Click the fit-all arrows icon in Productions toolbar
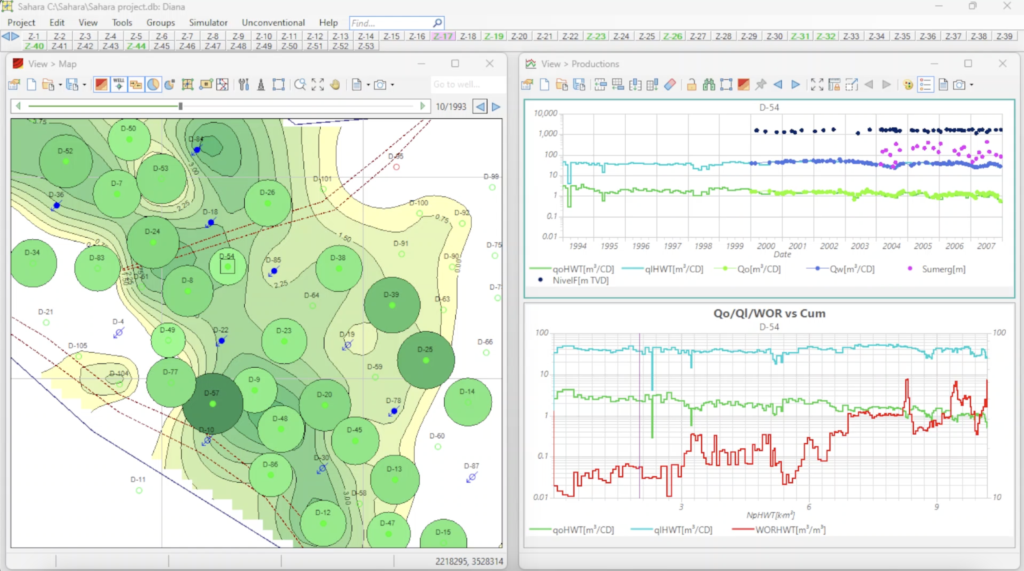The image size is (1024, 571). 817,84
